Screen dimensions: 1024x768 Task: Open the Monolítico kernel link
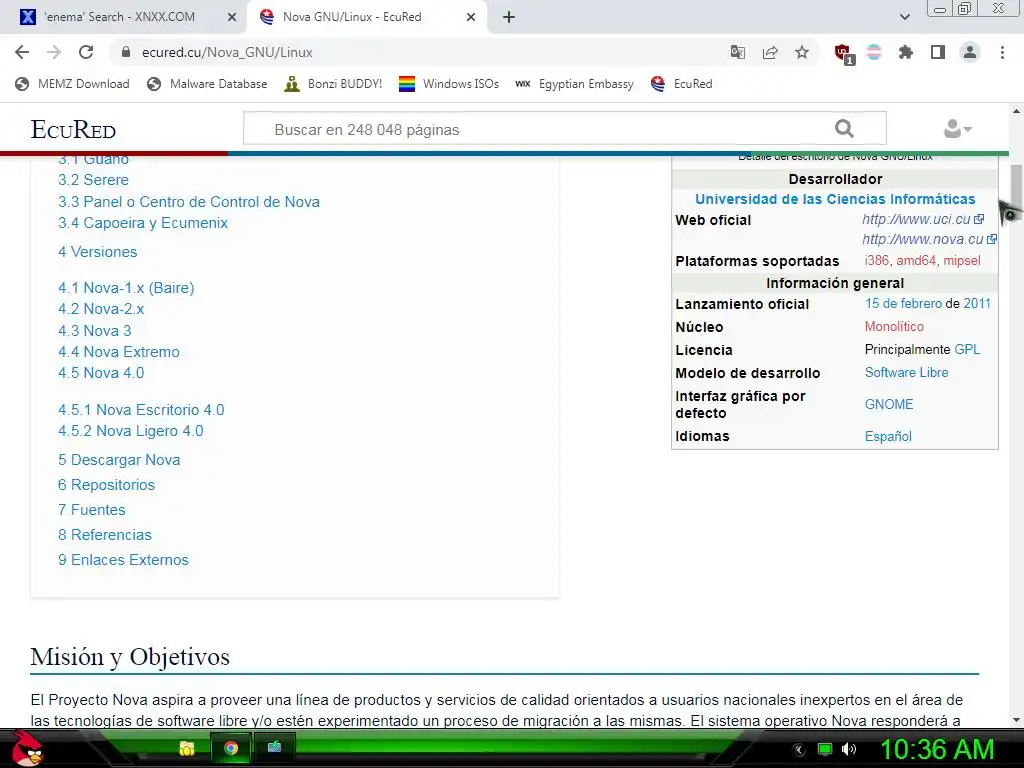pyautogui.click(x=894, y=326)
